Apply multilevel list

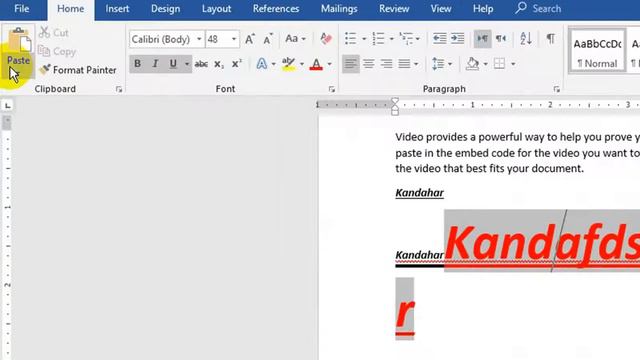coord(406,39)
